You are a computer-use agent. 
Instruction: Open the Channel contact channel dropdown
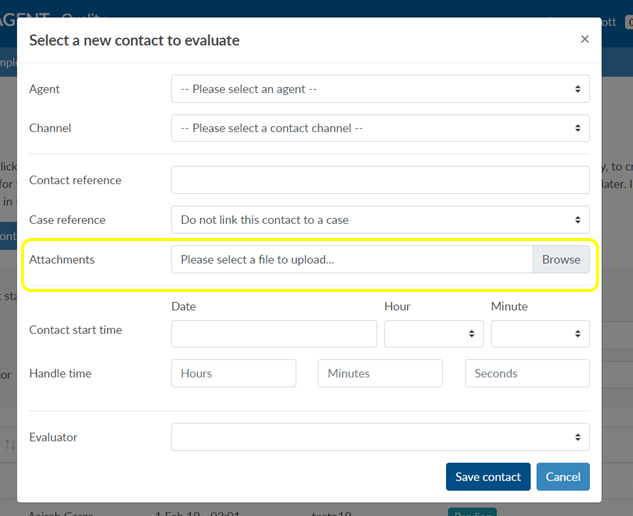(380, 128)
